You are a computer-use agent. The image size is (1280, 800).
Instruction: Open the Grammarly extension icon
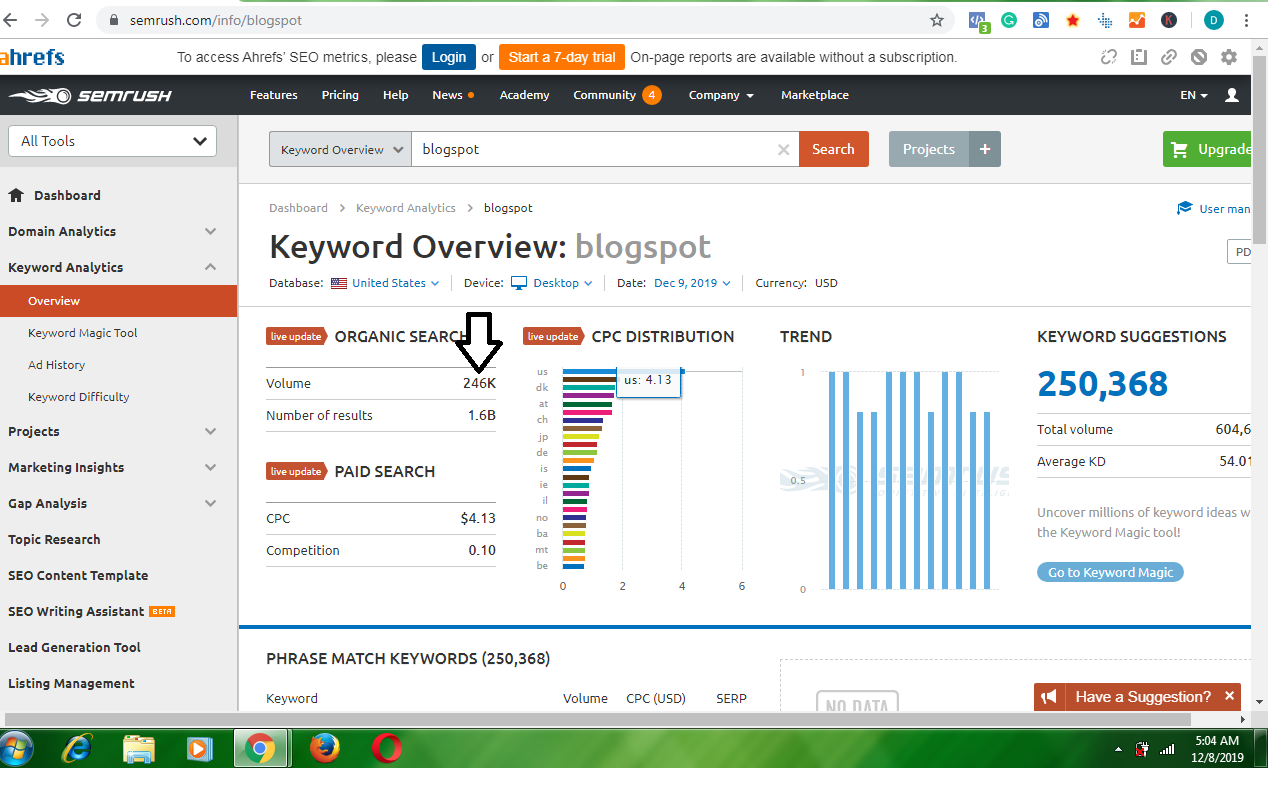point(1010,20)
